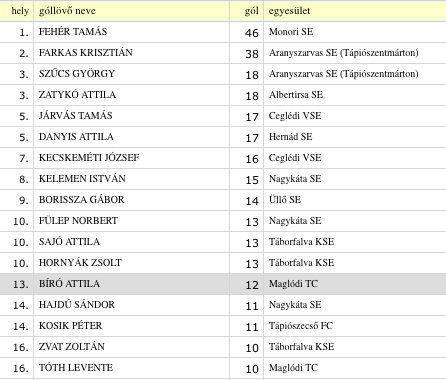This screenshot has height=380, width=446.
Task: Click on SZŰCS GYÖRGY name
Action: click(x=77, y=74)
